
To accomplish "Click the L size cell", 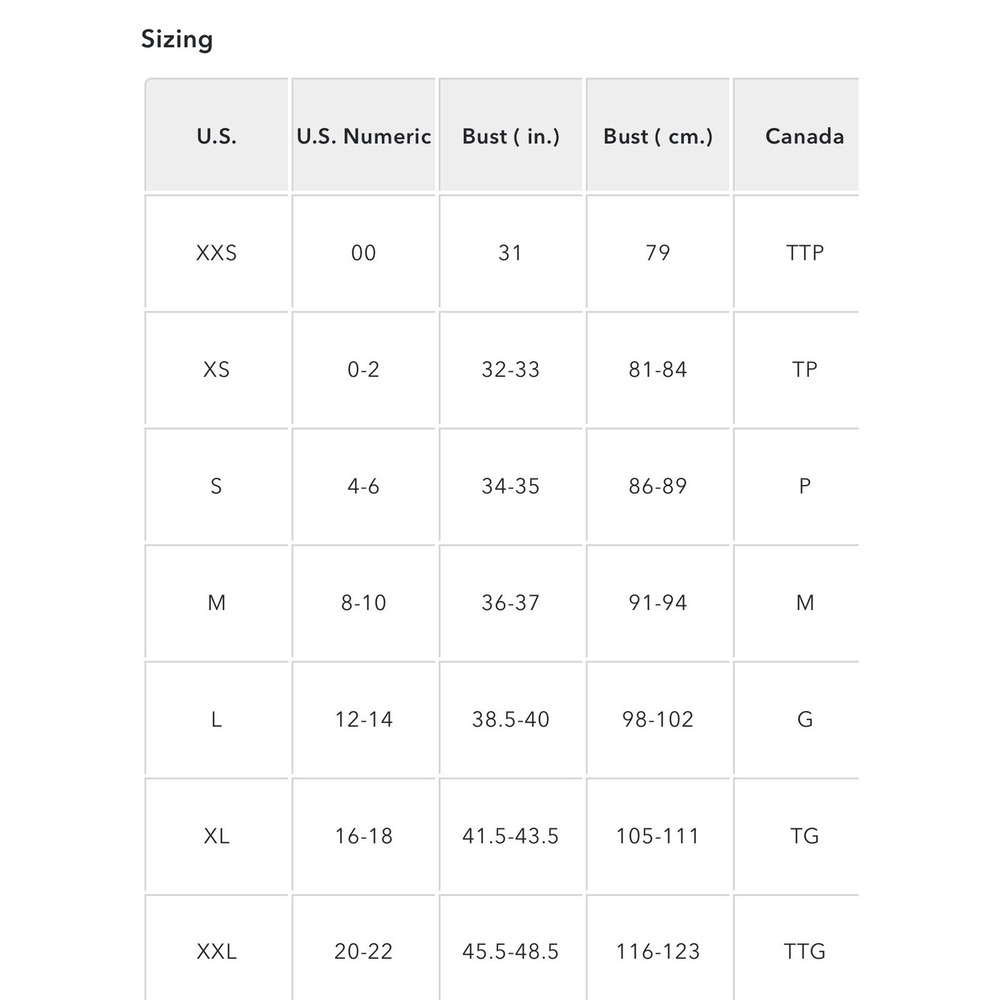I will tap(217, 719).
